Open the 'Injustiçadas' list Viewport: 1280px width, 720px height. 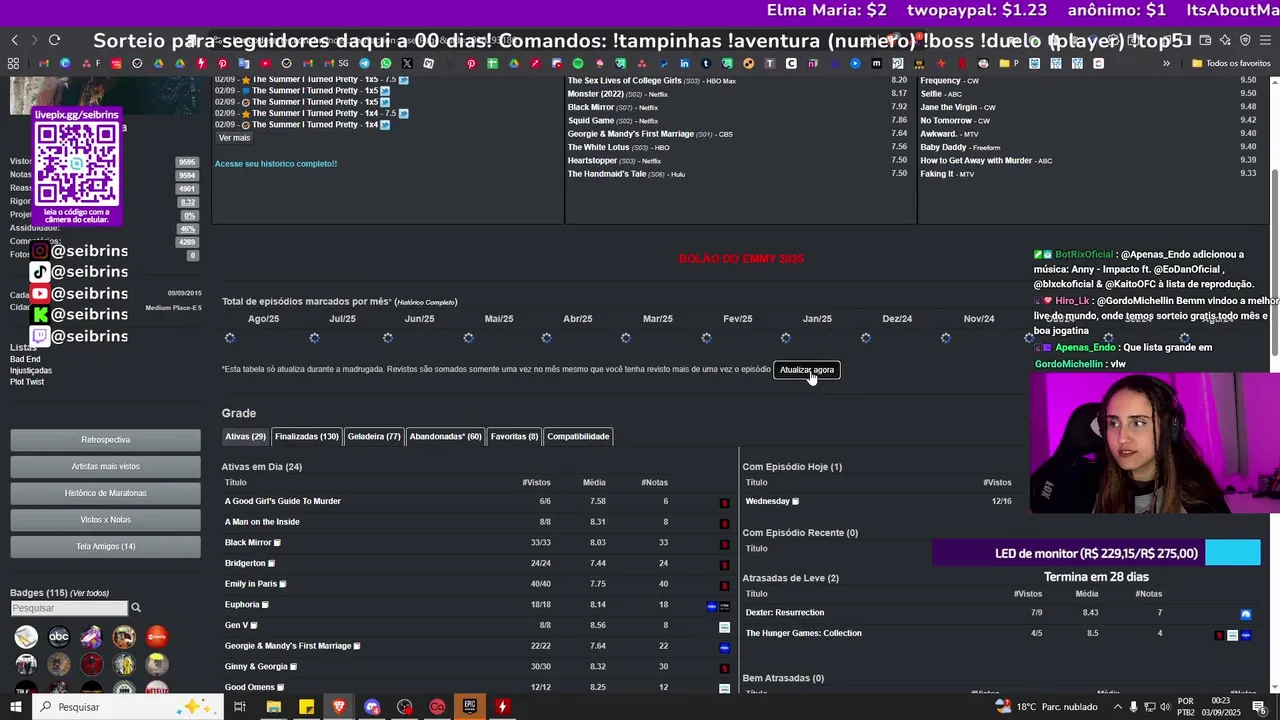point(31,371)
